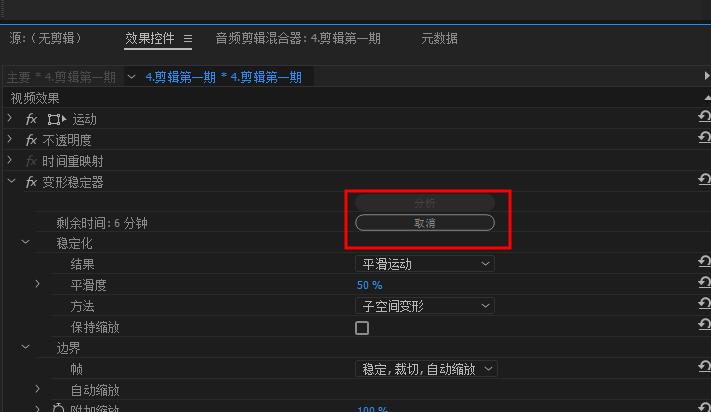
Task: Toggle the fx icon for 变形稳定器
Action: coord(31,182)
